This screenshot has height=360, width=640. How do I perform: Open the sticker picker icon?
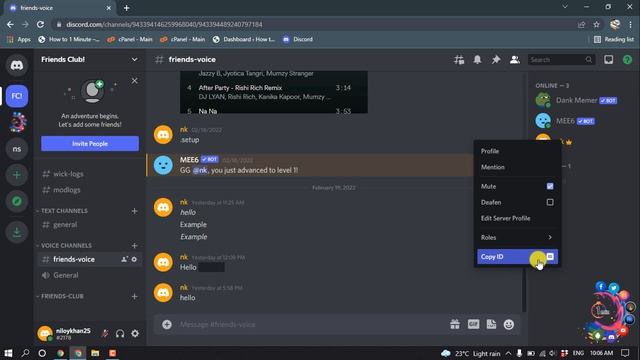click(x=491, y=324)
